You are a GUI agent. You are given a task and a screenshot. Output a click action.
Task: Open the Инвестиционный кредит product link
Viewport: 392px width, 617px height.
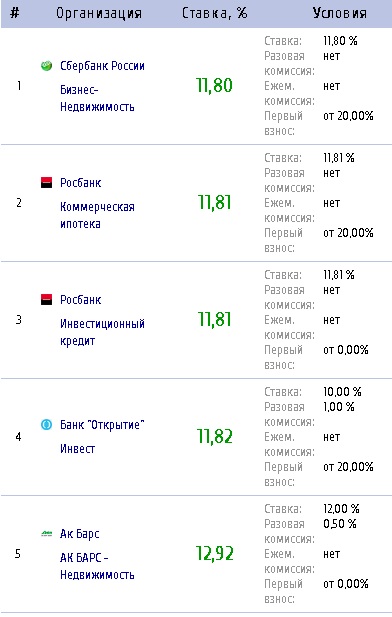click(102, 332)
